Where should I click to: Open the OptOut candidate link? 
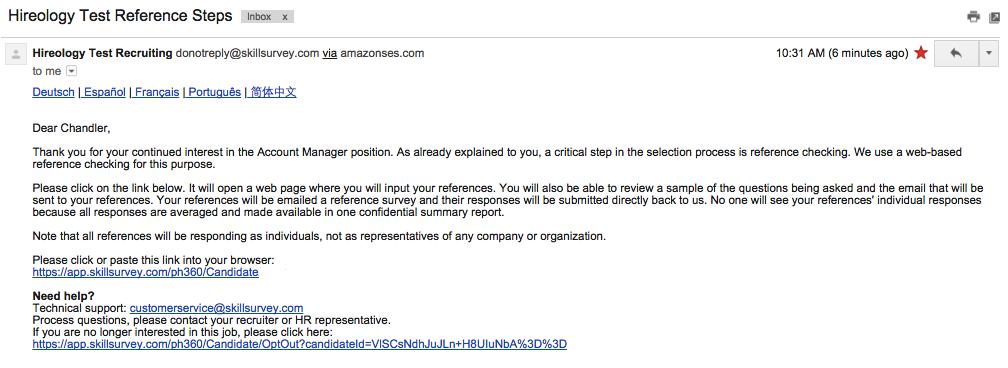(x=300, y=344)
